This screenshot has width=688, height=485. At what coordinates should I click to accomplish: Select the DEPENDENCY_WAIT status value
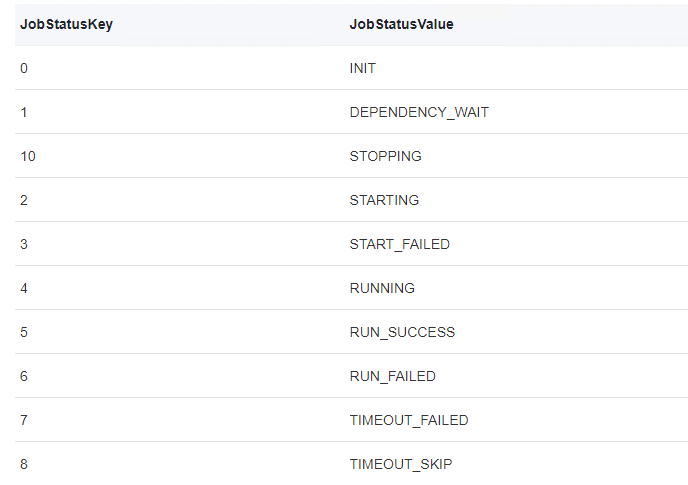(419, 112)
